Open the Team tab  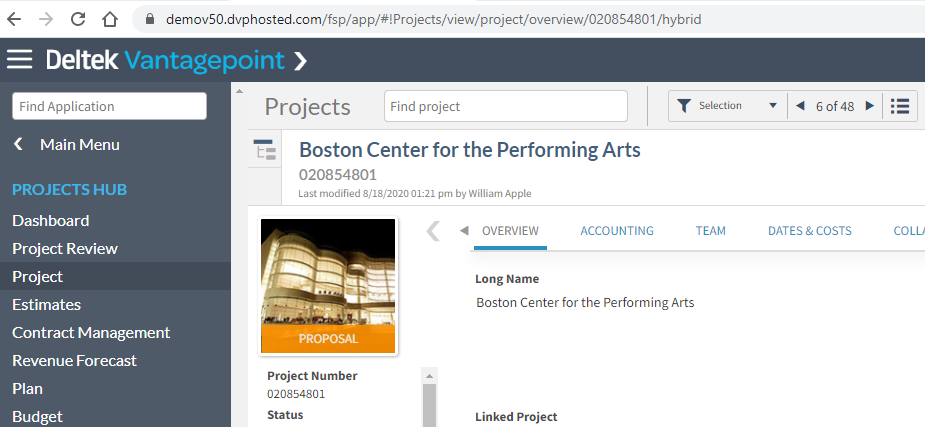point(711,231)
